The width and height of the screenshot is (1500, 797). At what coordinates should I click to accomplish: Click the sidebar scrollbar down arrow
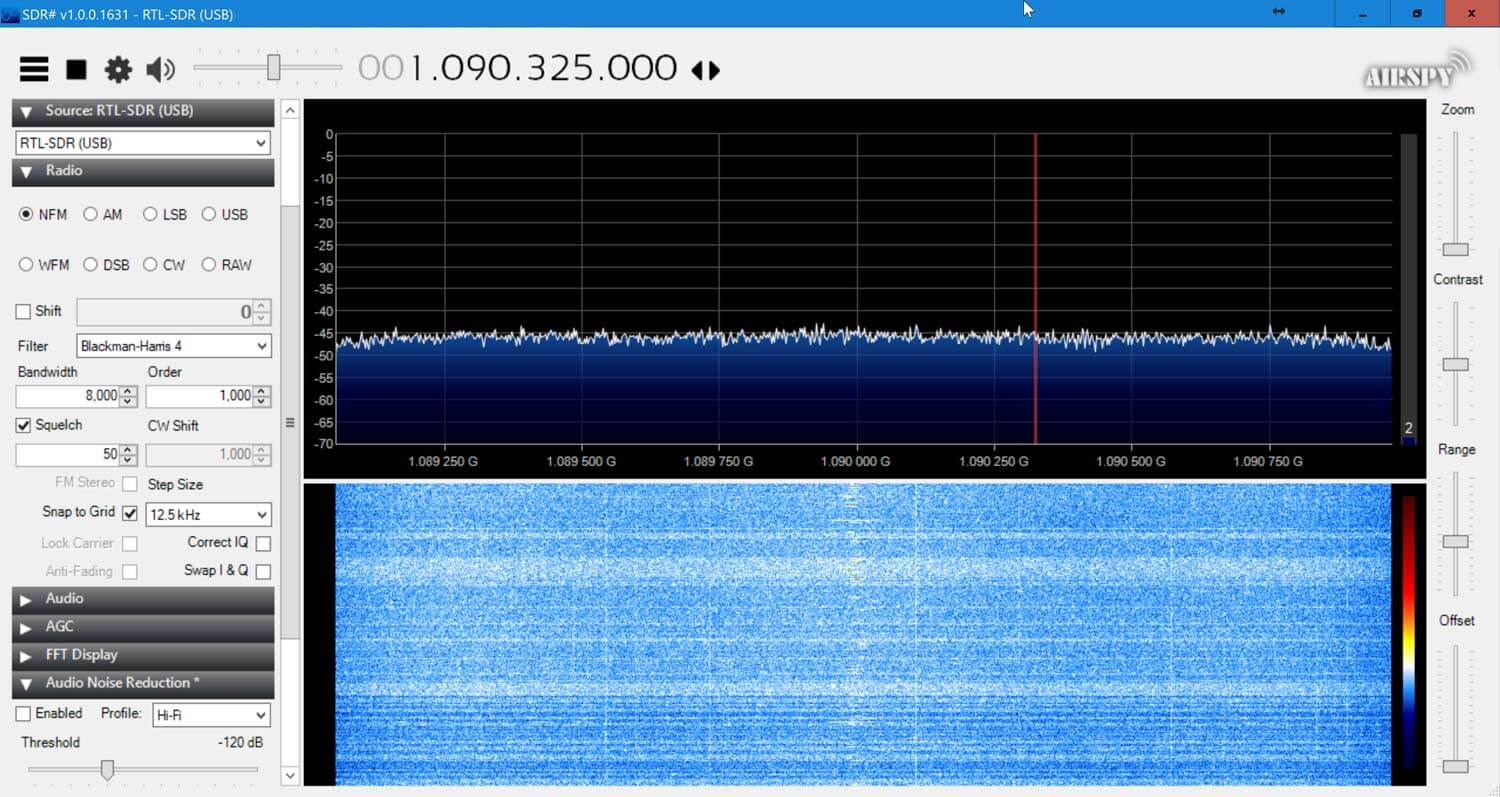pos(290,775)
